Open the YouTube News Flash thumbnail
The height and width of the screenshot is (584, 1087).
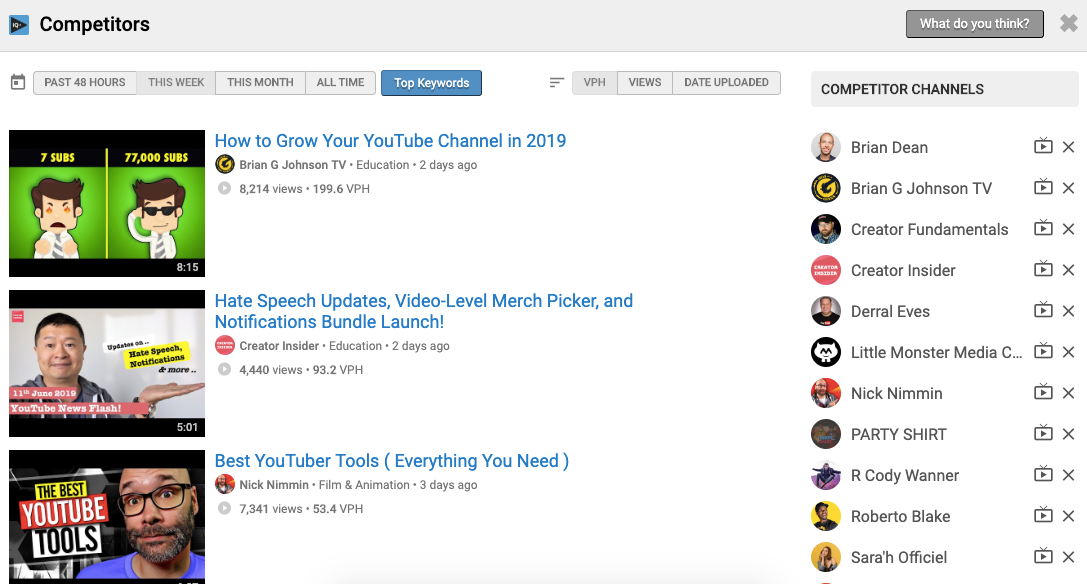(x=107, y=363)
